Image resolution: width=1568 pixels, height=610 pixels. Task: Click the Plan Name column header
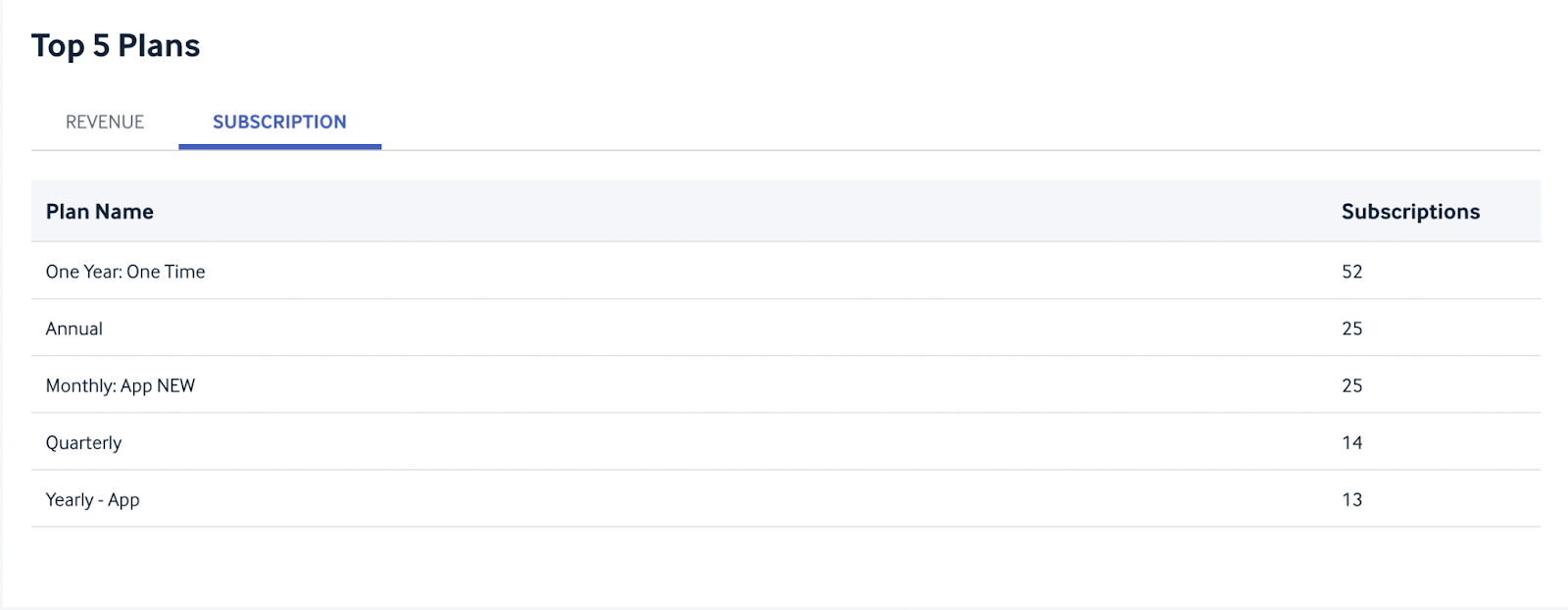pos(99,211)
